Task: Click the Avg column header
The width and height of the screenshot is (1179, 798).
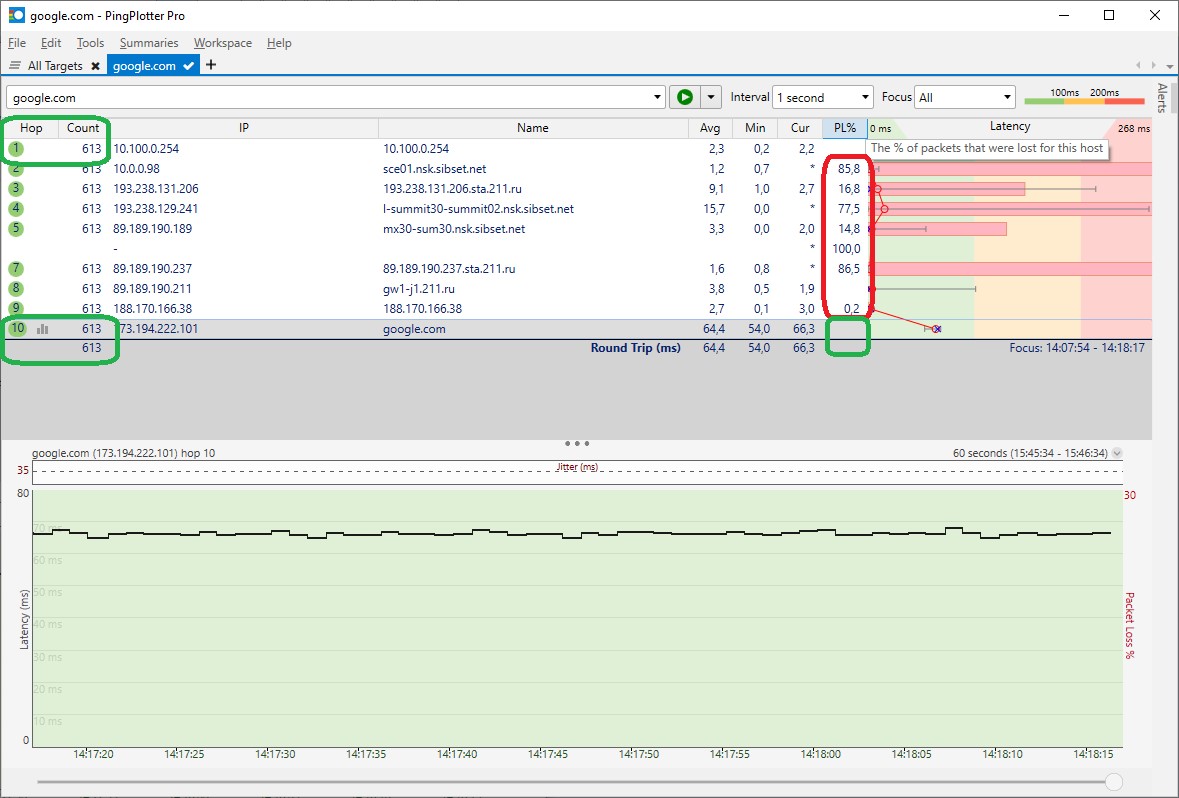Action: coord(709,128)
